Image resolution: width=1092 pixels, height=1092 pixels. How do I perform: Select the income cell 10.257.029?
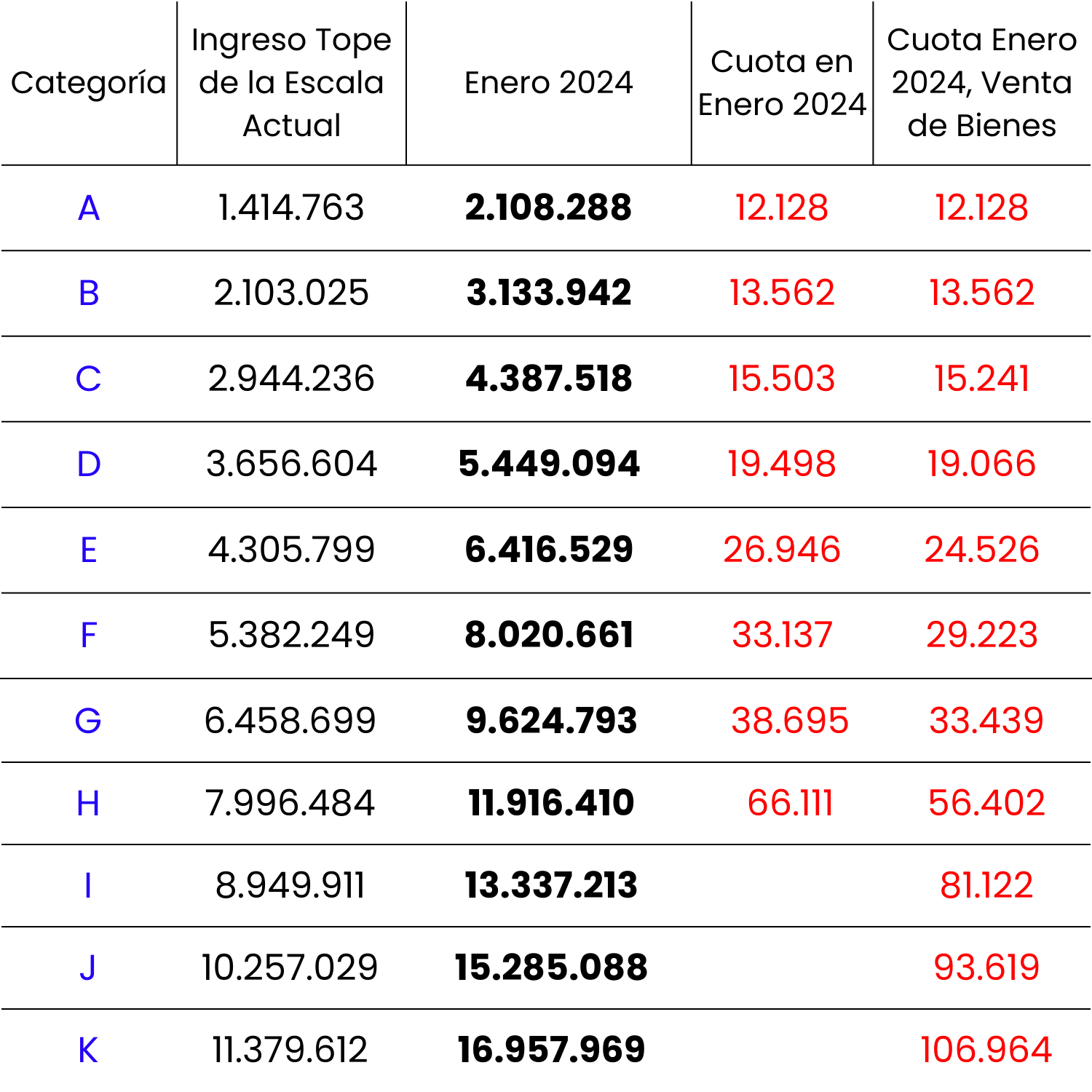coord(290,968)
